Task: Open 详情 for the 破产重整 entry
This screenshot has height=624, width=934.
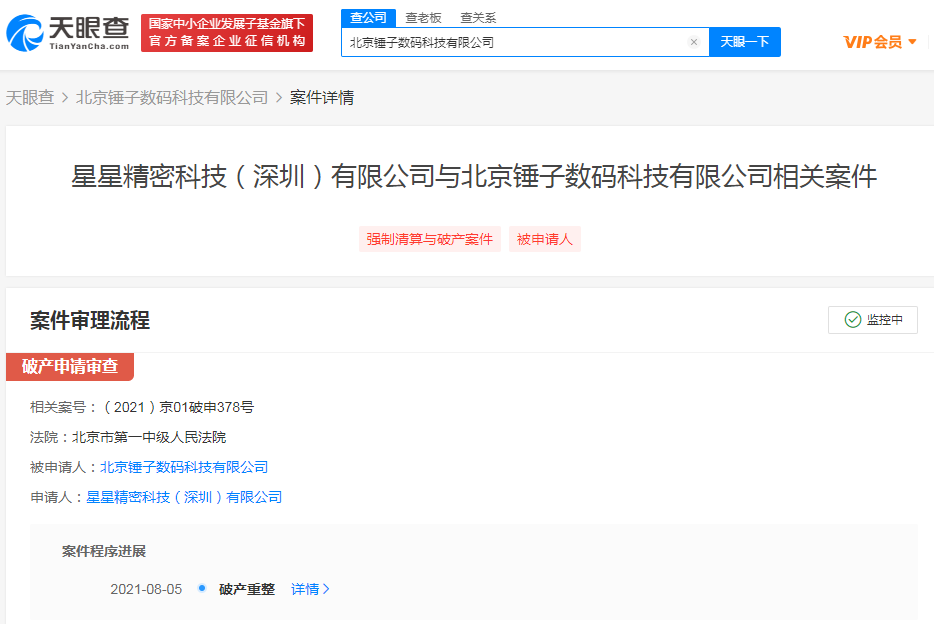Action: 310,589
